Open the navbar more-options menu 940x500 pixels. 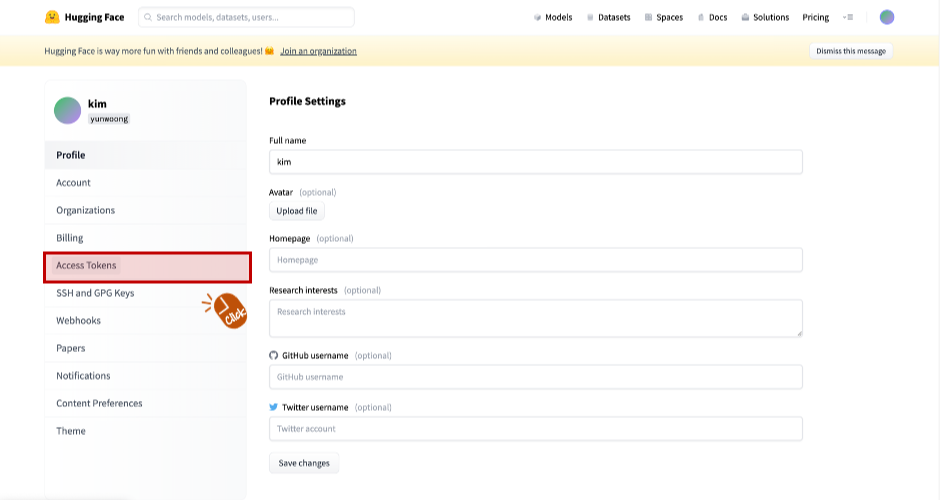click(x=848, y=17)
